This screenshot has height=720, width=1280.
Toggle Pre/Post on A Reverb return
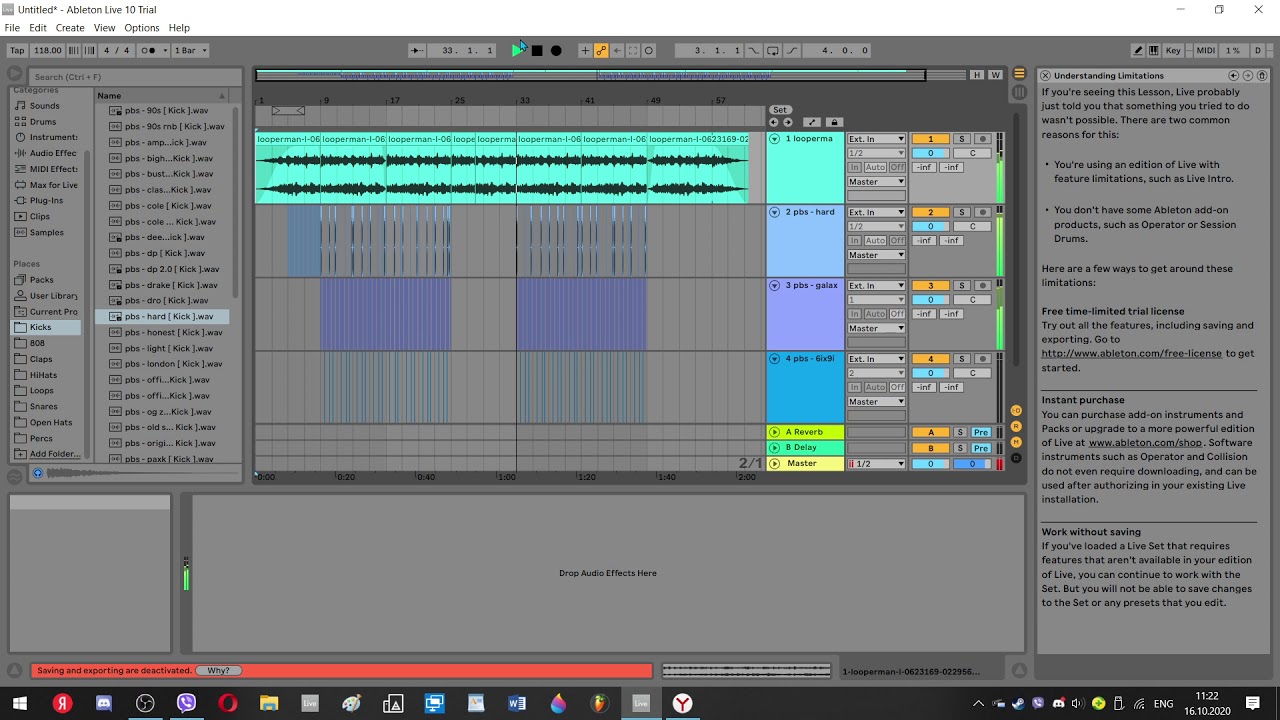pyautogui.click(x=981, y=432)
